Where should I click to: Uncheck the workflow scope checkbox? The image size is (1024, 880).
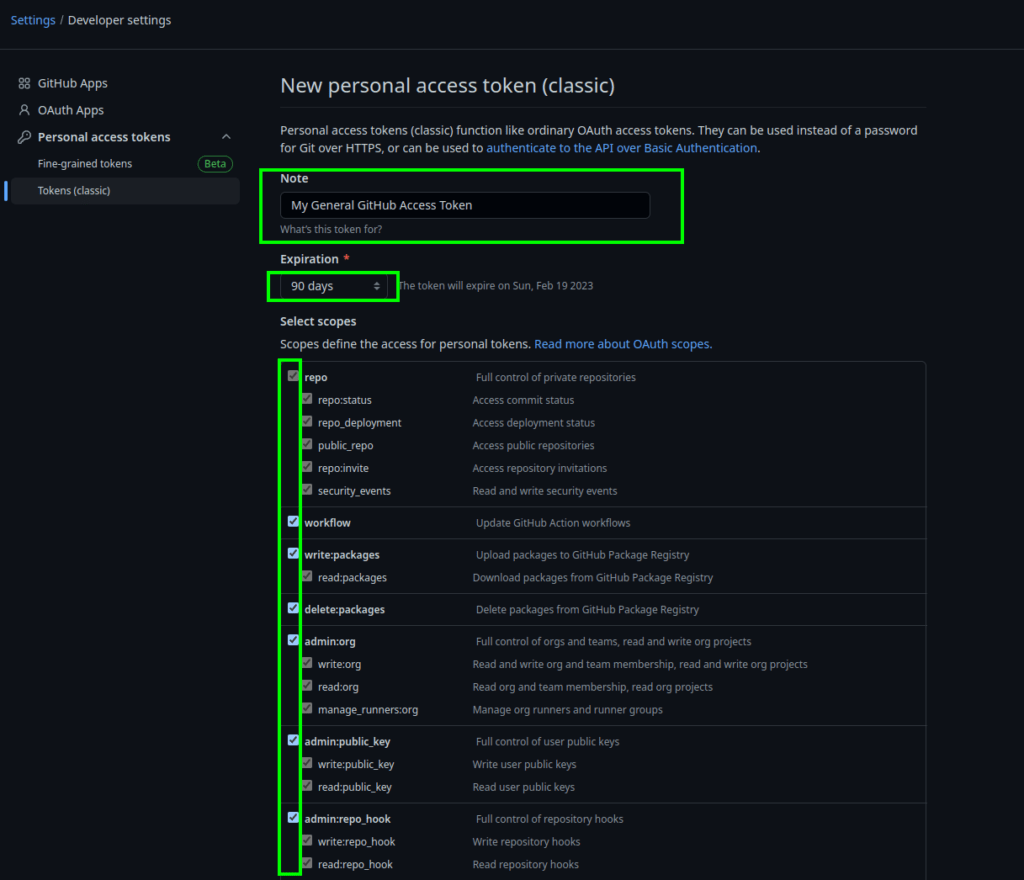coord(293,522)
